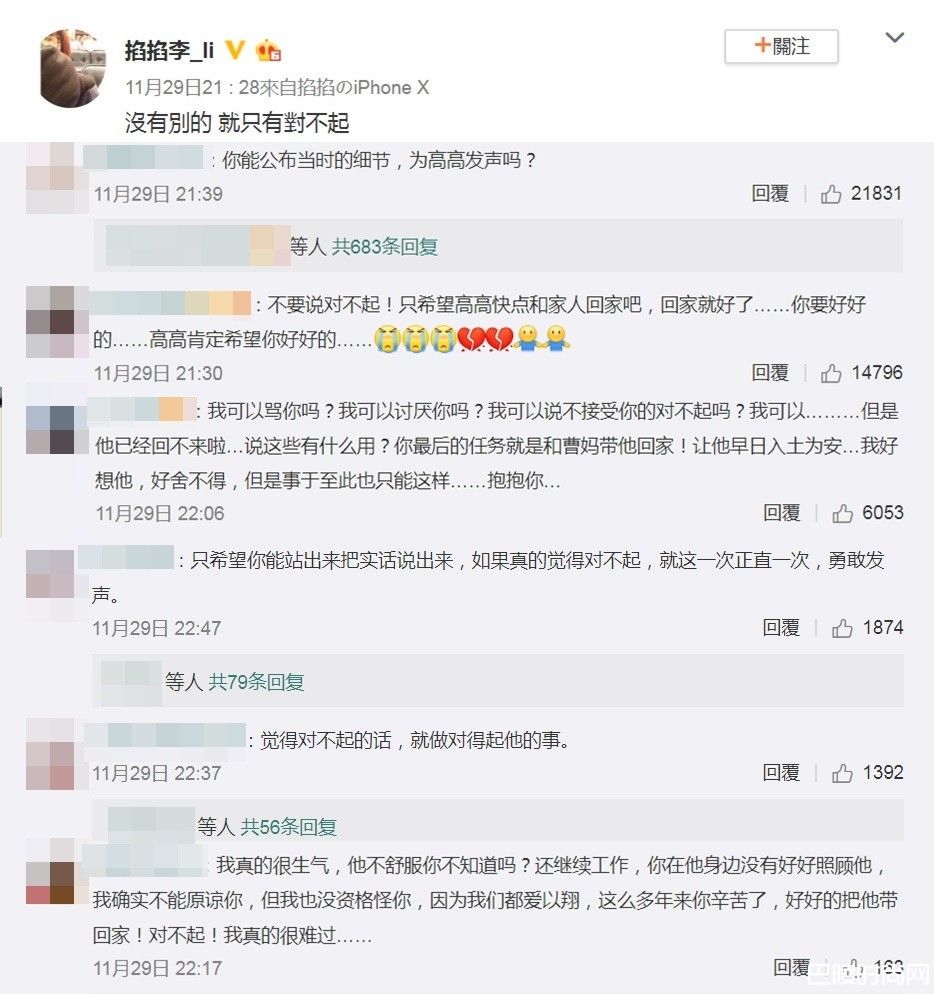Click the yellow V verified badge
Viewport: 934px width, 994px height.
pos(235,49)
